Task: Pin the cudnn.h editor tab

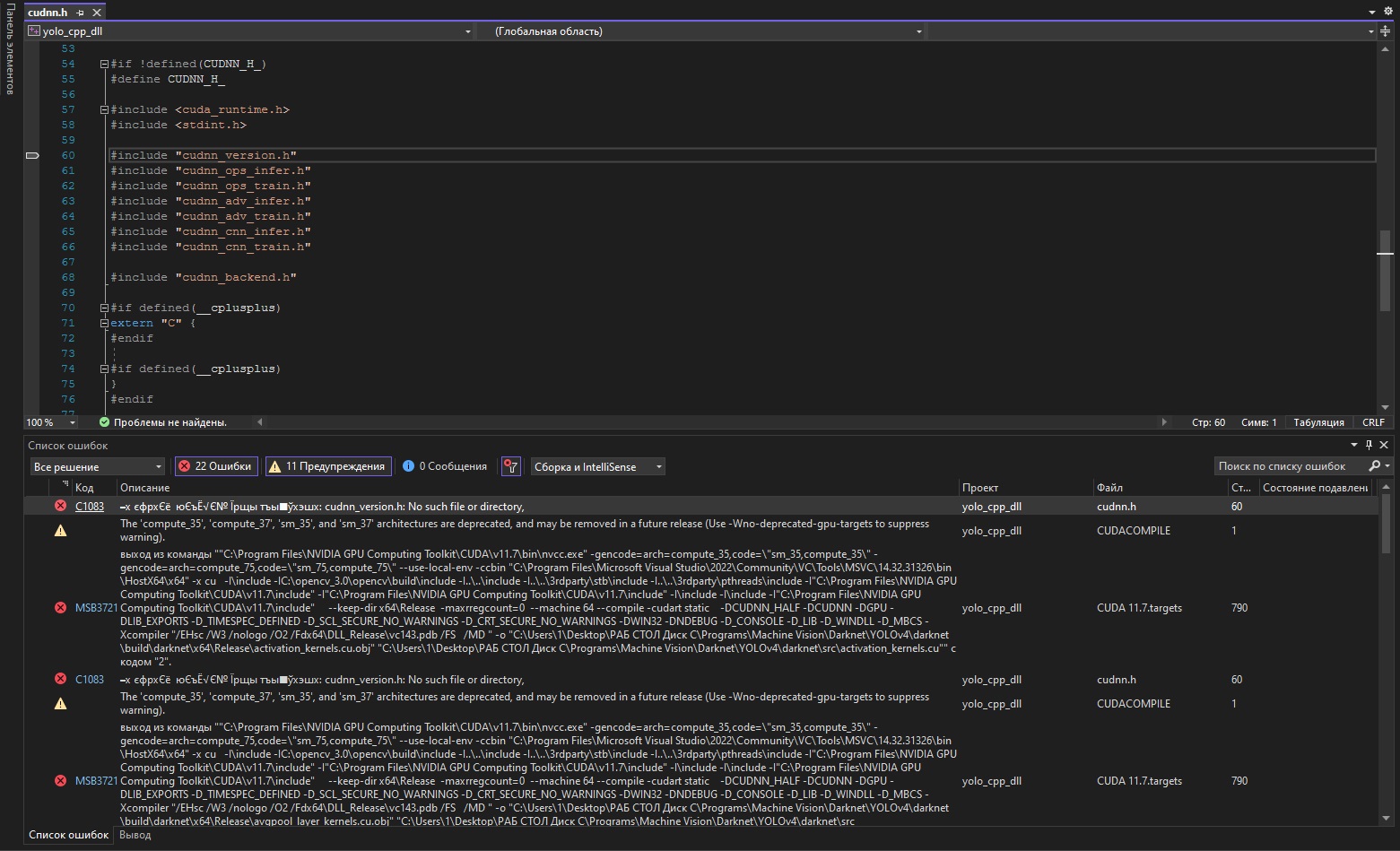Action: pyautogui.click(x=81, y=13)
